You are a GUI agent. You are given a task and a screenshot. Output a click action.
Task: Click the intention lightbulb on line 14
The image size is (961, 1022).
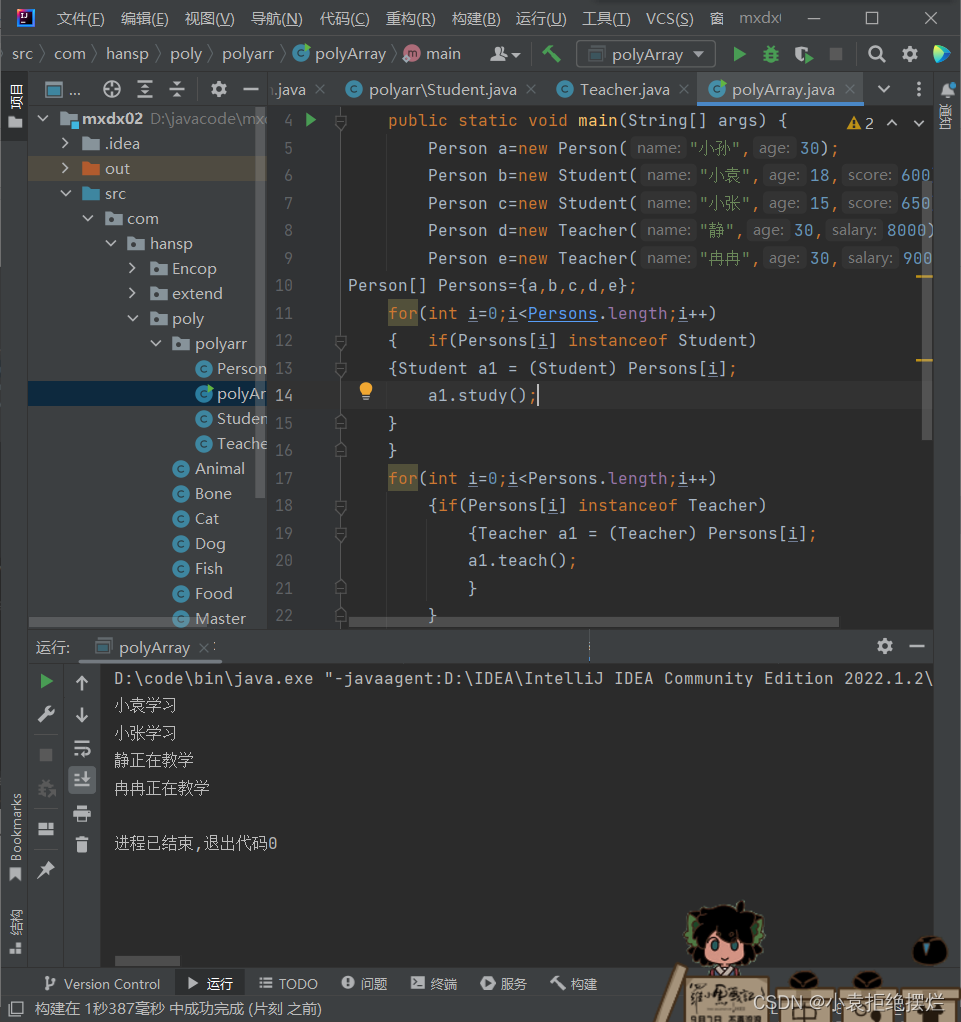click(x=366, y=391)
